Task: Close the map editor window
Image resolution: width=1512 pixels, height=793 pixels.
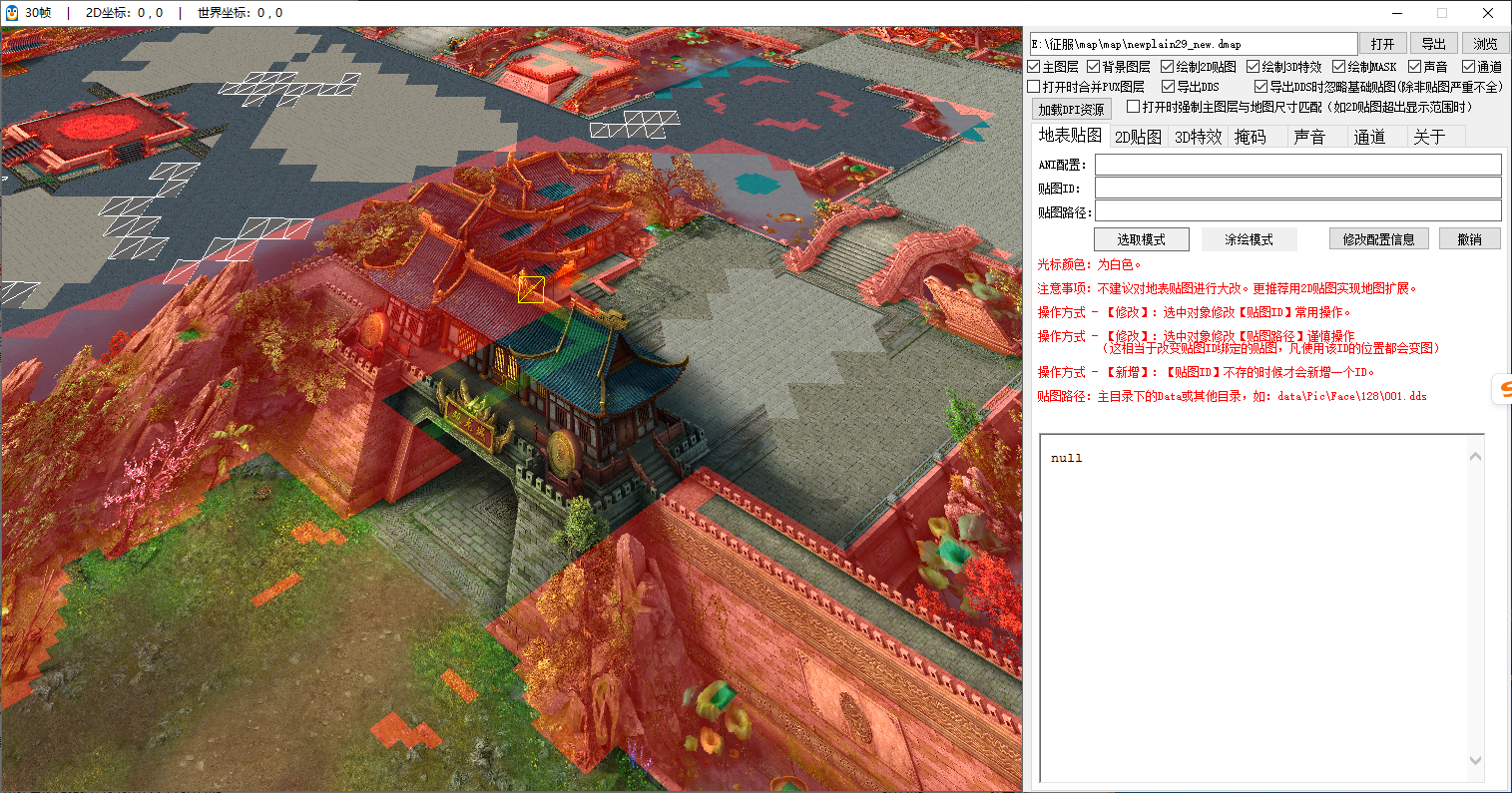Action: tap(1488, 13)
